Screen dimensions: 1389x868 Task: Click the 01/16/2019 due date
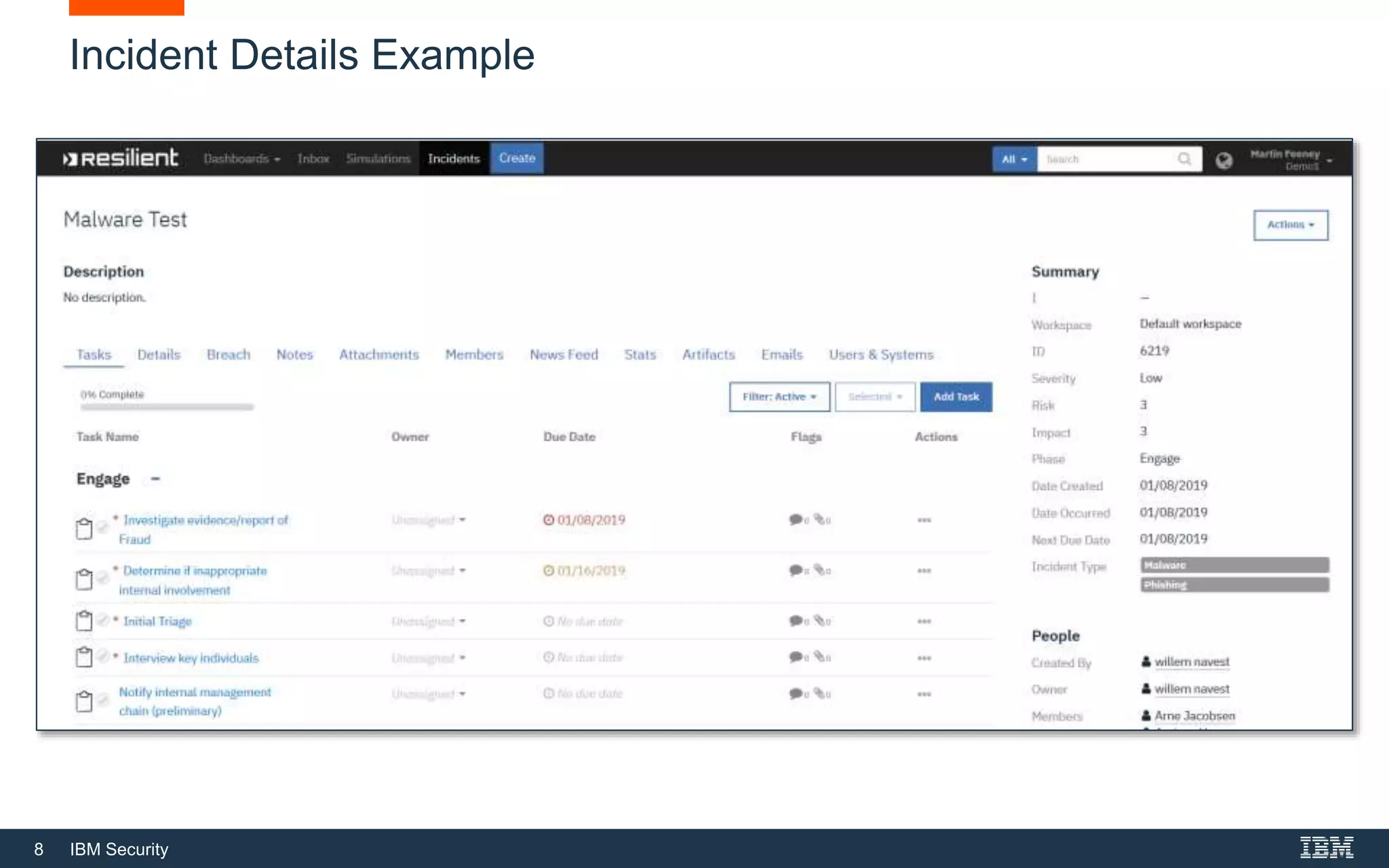pos(591,571)
